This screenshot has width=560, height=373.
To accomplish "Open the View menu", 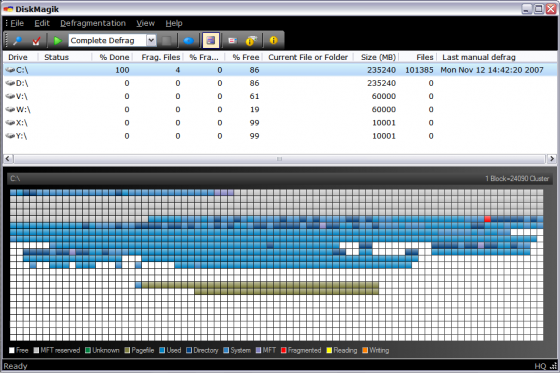I will [145, 23].
